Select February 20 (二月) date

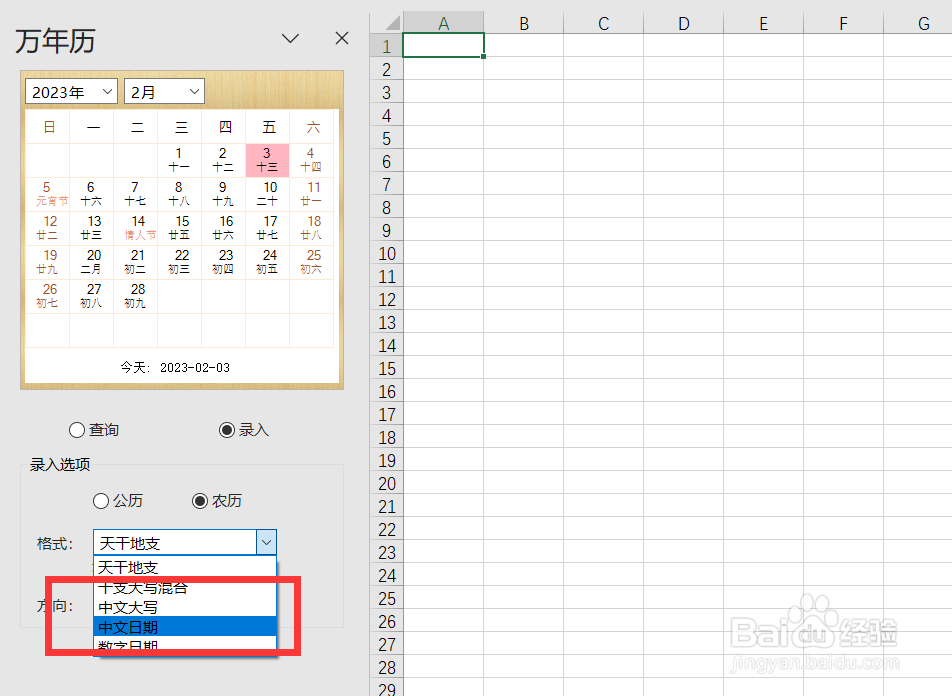click(91, 262)
